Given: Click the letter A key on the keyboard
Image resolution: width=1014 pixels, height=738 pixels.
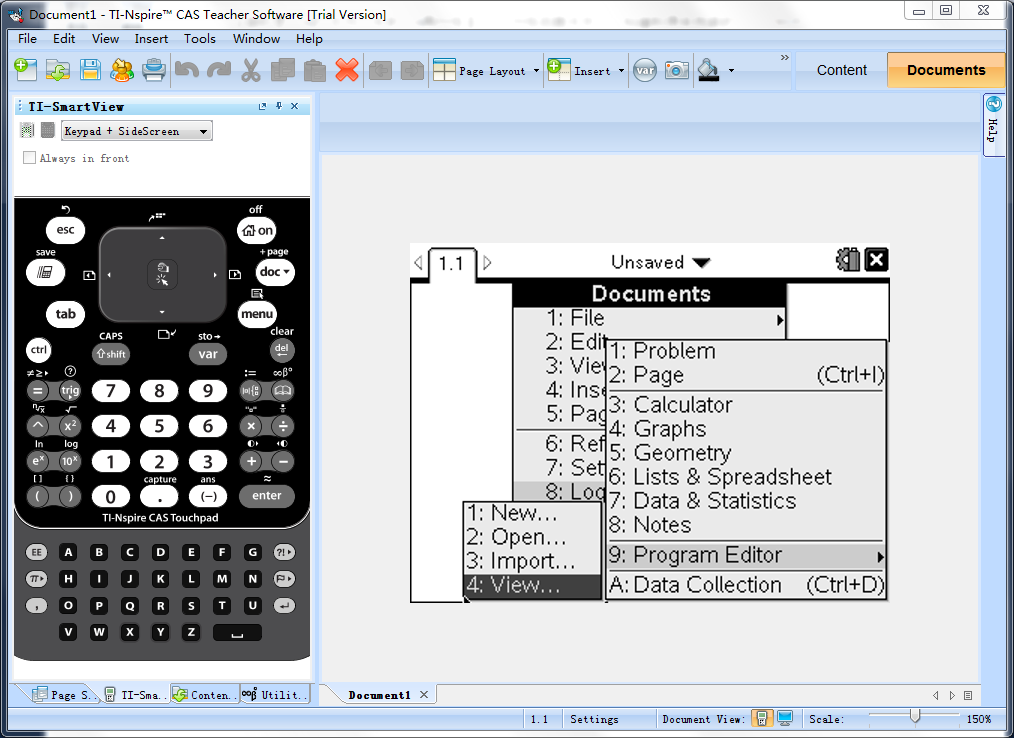Looking at the screenshot, I should pyautogui.click(x=68, y=552).
